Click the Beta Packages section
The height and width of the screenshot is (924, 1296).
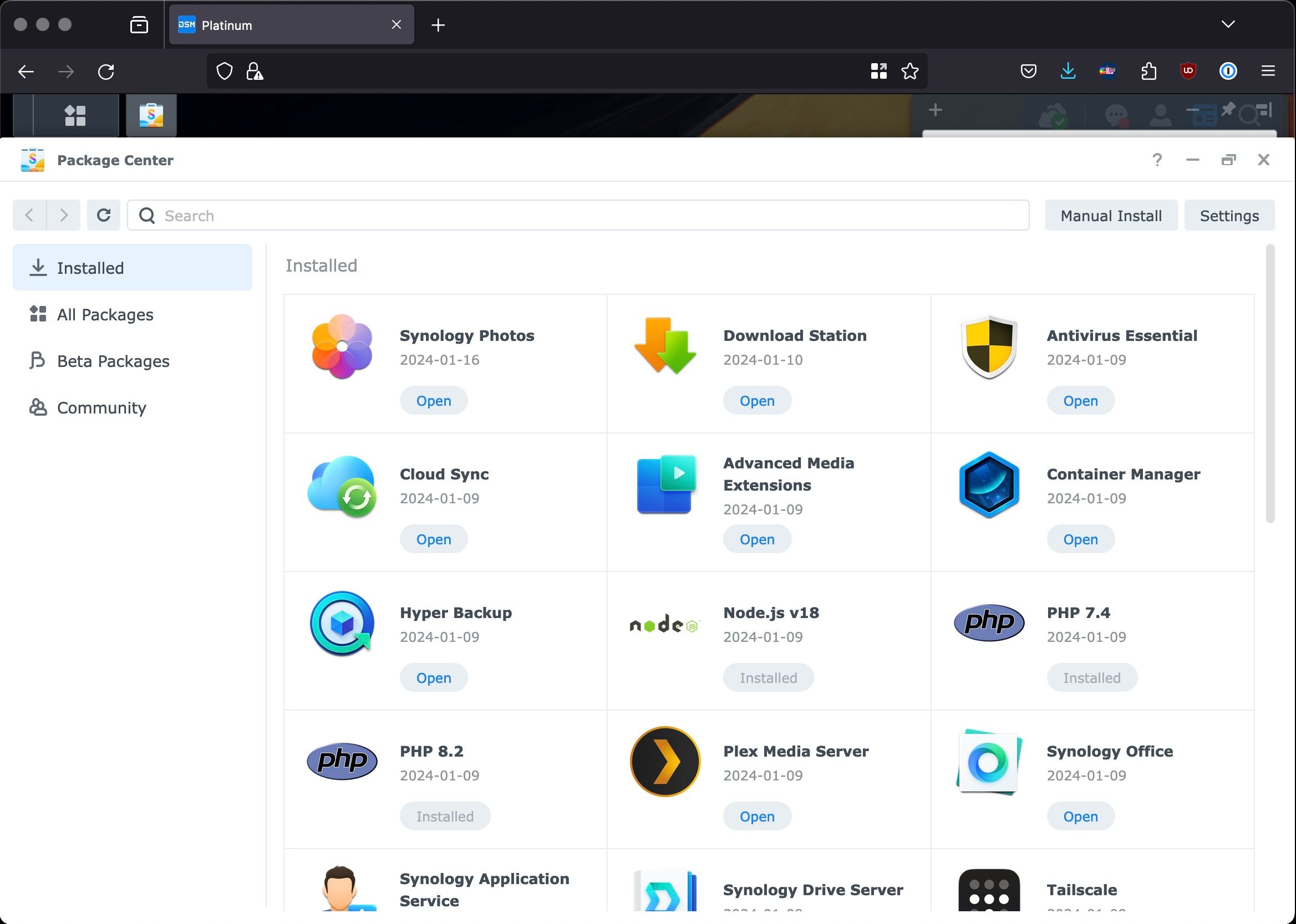[x=113, y=360]
